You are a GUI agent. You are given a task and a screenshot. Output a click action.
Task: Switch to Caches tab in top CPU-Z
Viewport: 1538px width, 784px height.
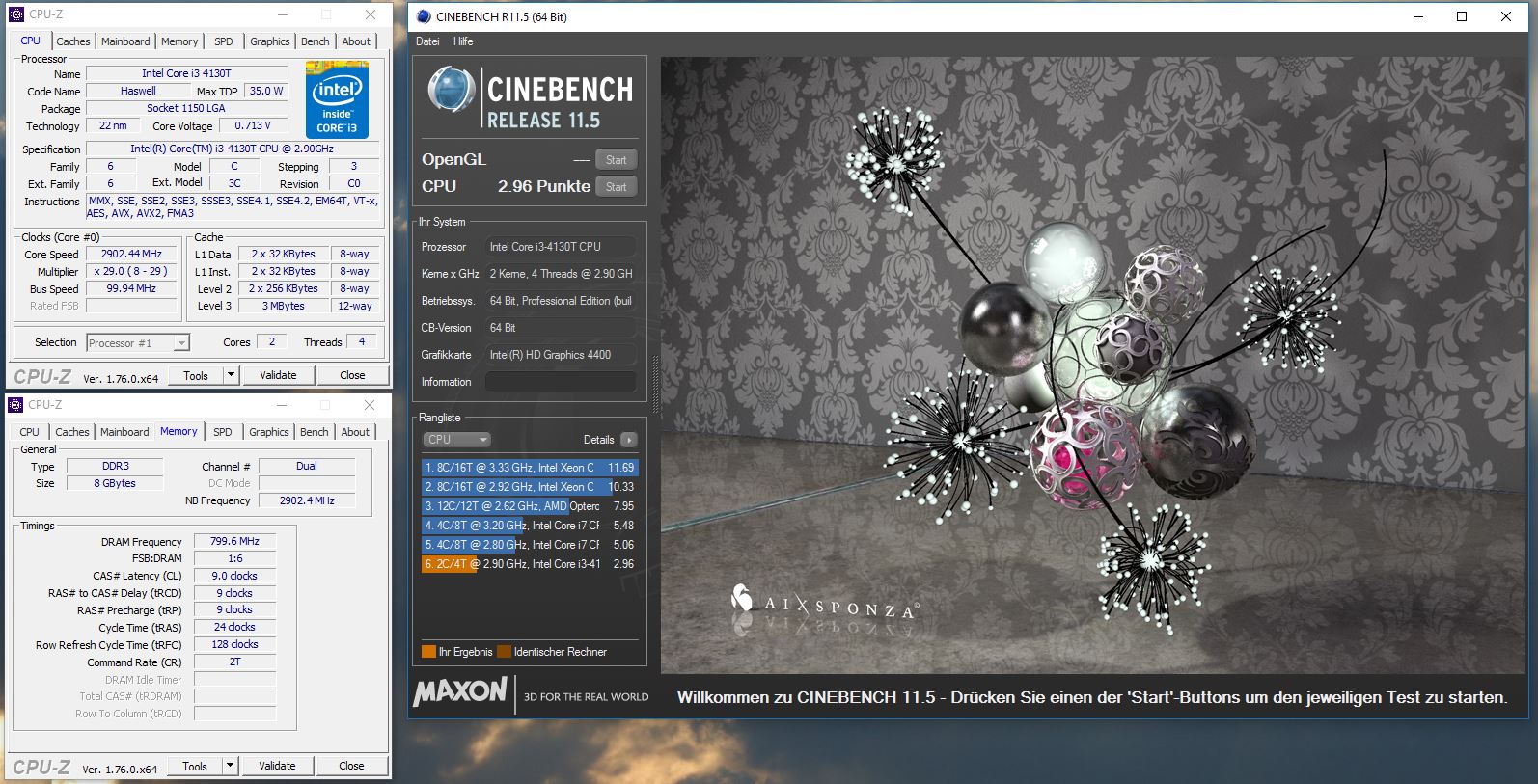pyautogui.click(x=72, y=41)
